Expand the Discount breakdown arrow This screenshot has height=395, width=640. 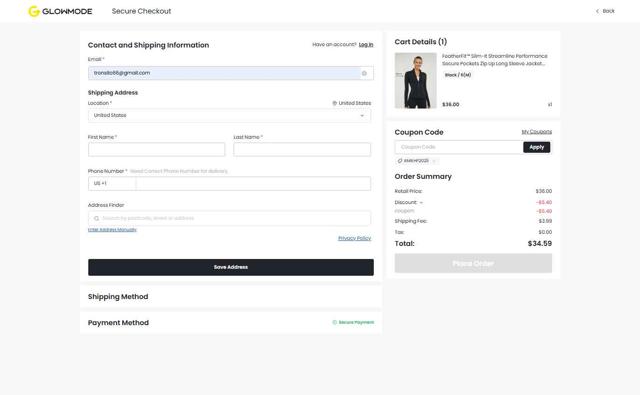[421, 203]
